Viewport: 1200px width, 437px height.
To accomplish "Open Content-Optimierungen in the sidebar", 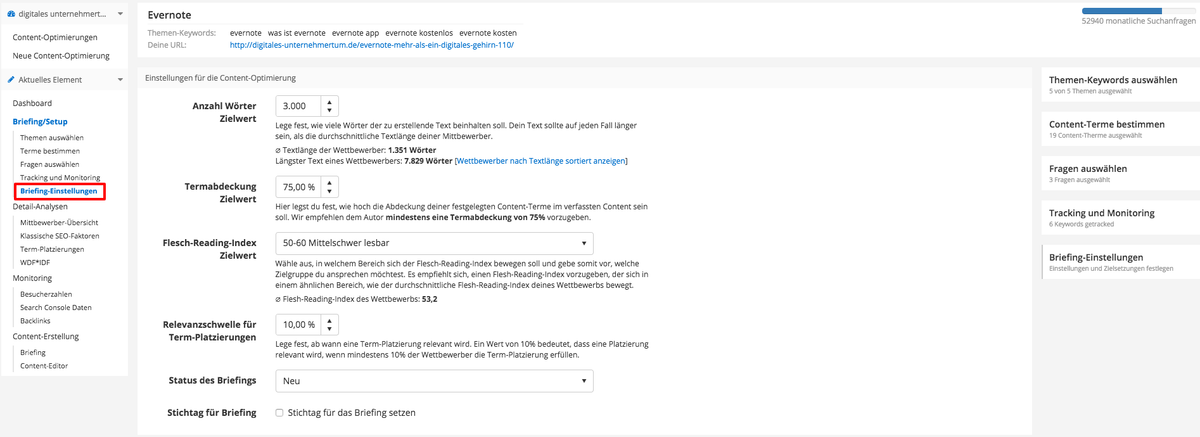I will 53,37.
